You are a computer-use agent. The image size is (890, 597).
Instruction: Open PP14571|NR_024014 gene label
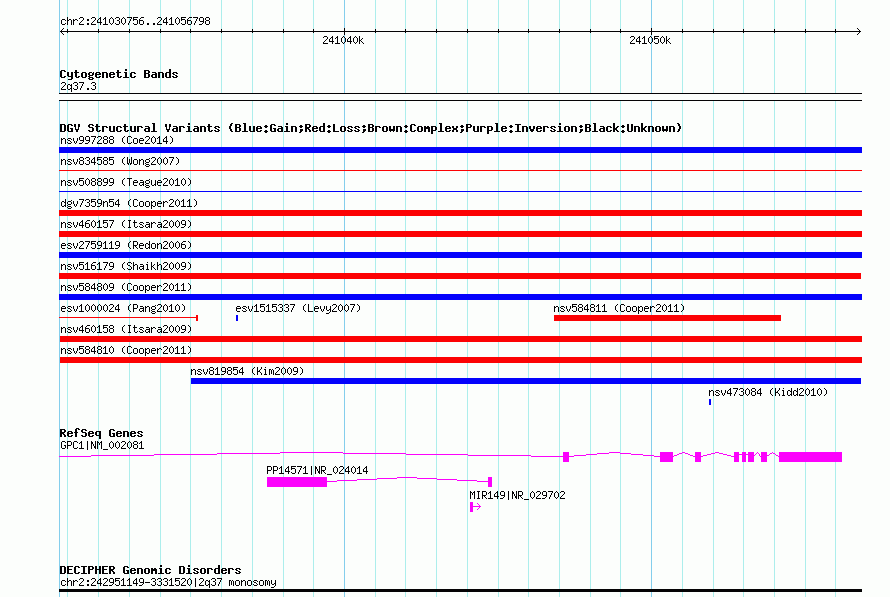(x=317, y=470)
